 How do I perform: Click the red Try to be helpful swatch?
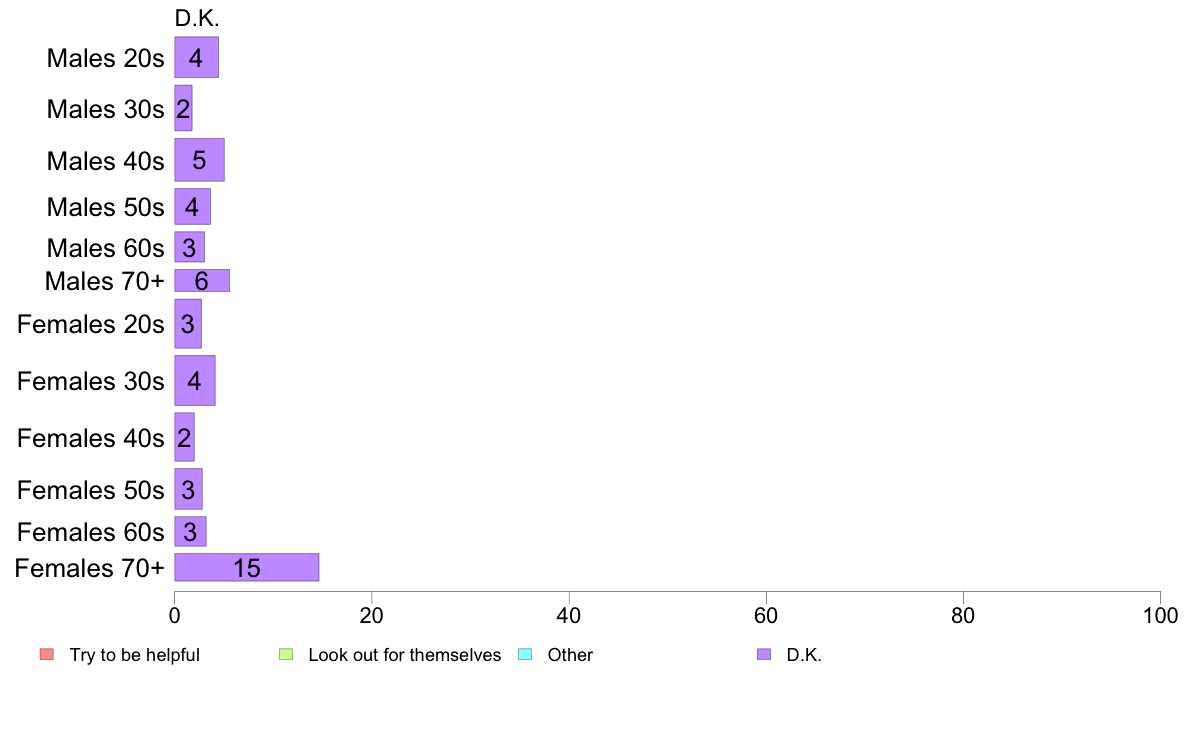coord(47,654)
